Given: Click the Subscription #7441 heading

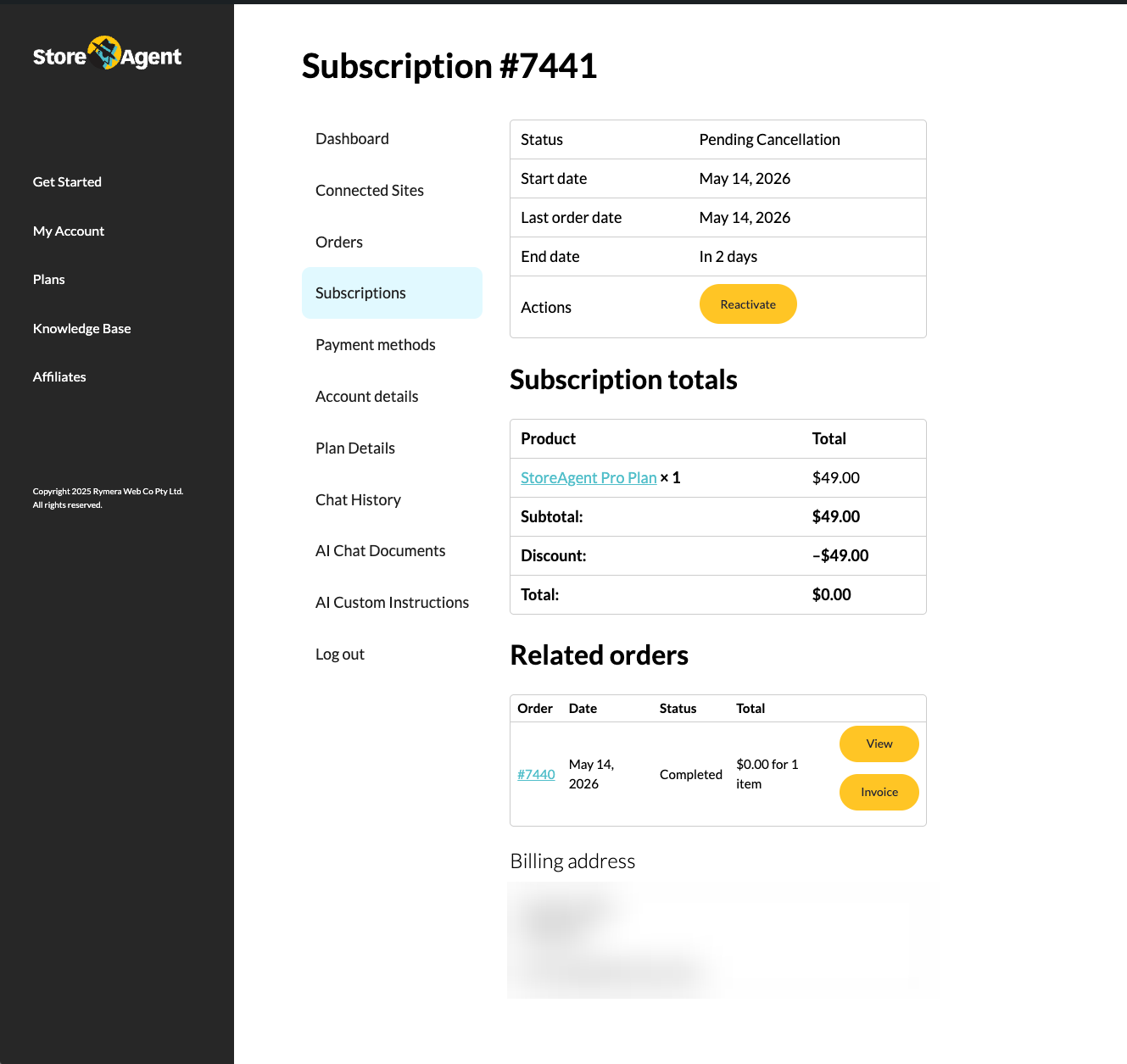Looking at the screenshot, I should pyautogui.click(x=449, y=66).
